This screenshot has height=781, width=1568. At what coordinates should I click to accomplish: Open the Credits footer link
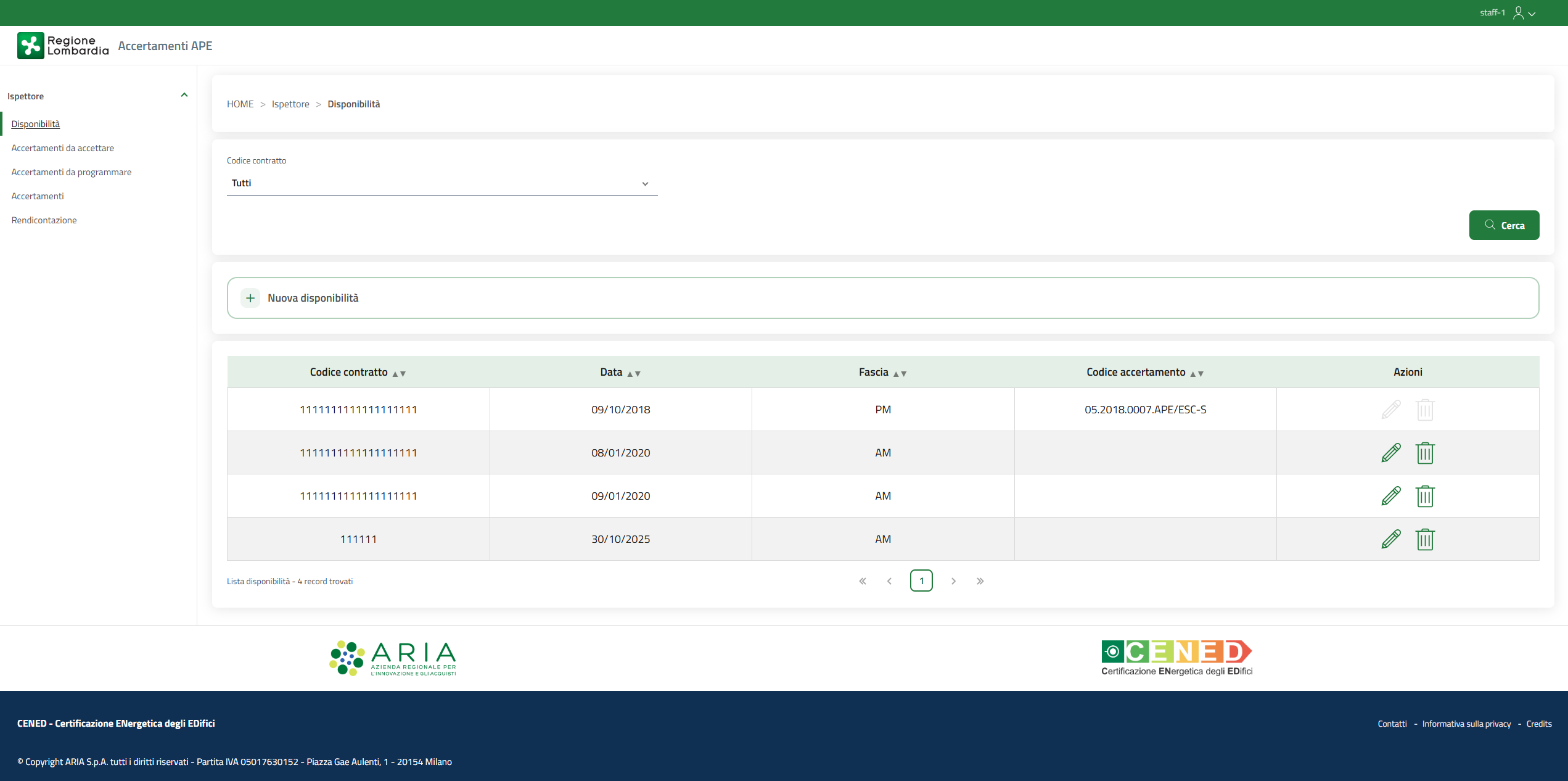point(1539,724)
